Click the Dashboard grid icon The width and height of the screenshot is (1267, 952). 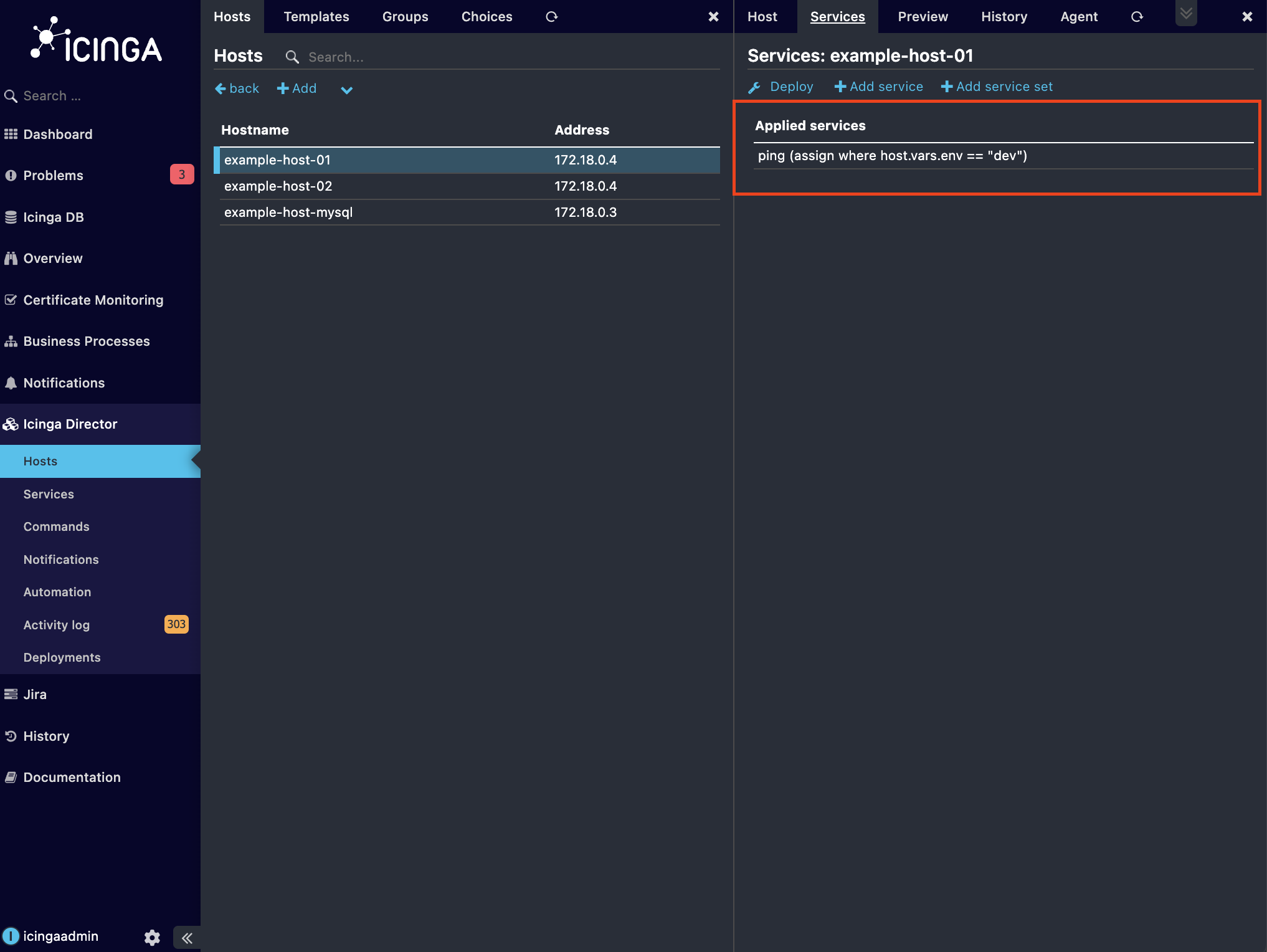pyautogui.click(x=11, y=134)
